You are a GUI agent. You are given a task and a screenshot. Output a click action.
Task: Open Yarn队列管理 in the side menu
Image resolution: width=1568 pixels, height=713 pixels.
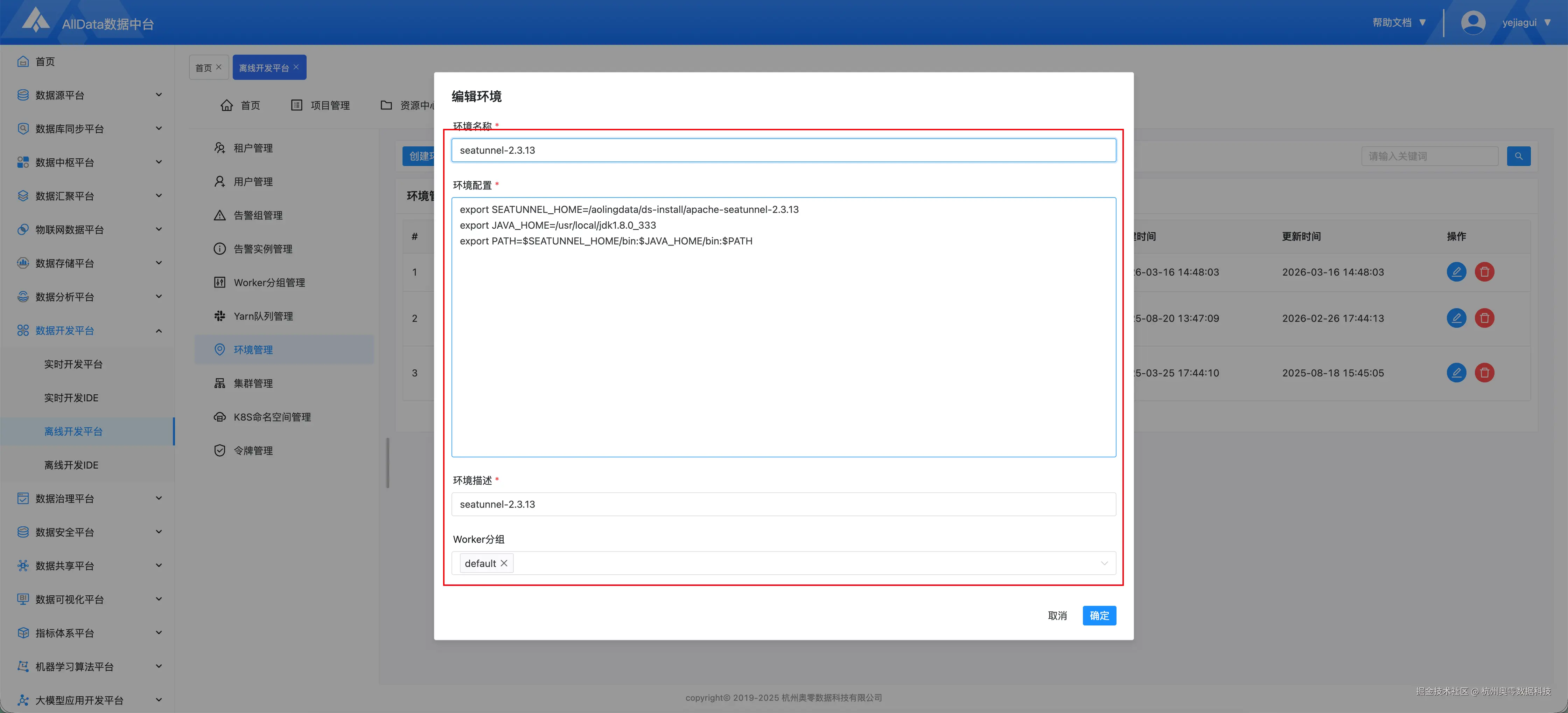point(263,316)
